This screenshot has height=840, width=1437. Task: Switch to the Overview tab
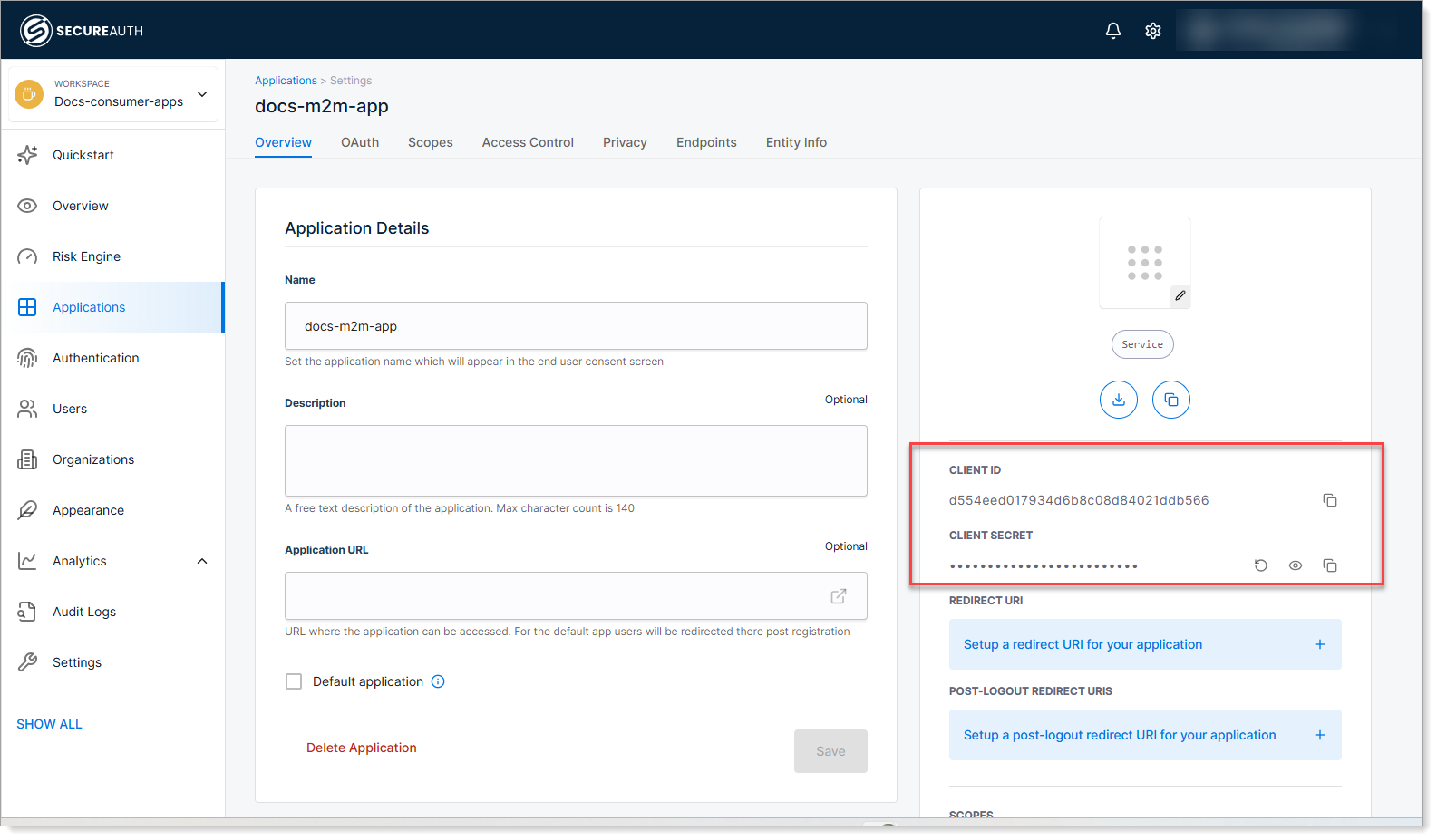(x=283, y=142)
